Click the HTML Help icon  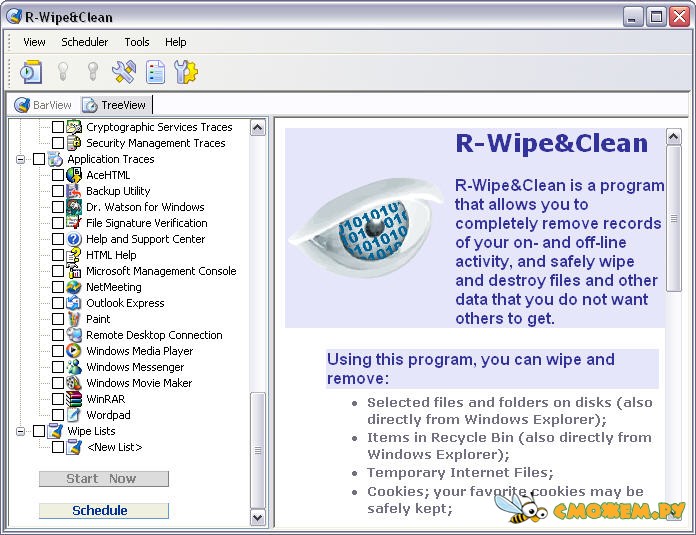tap(74, 255)
